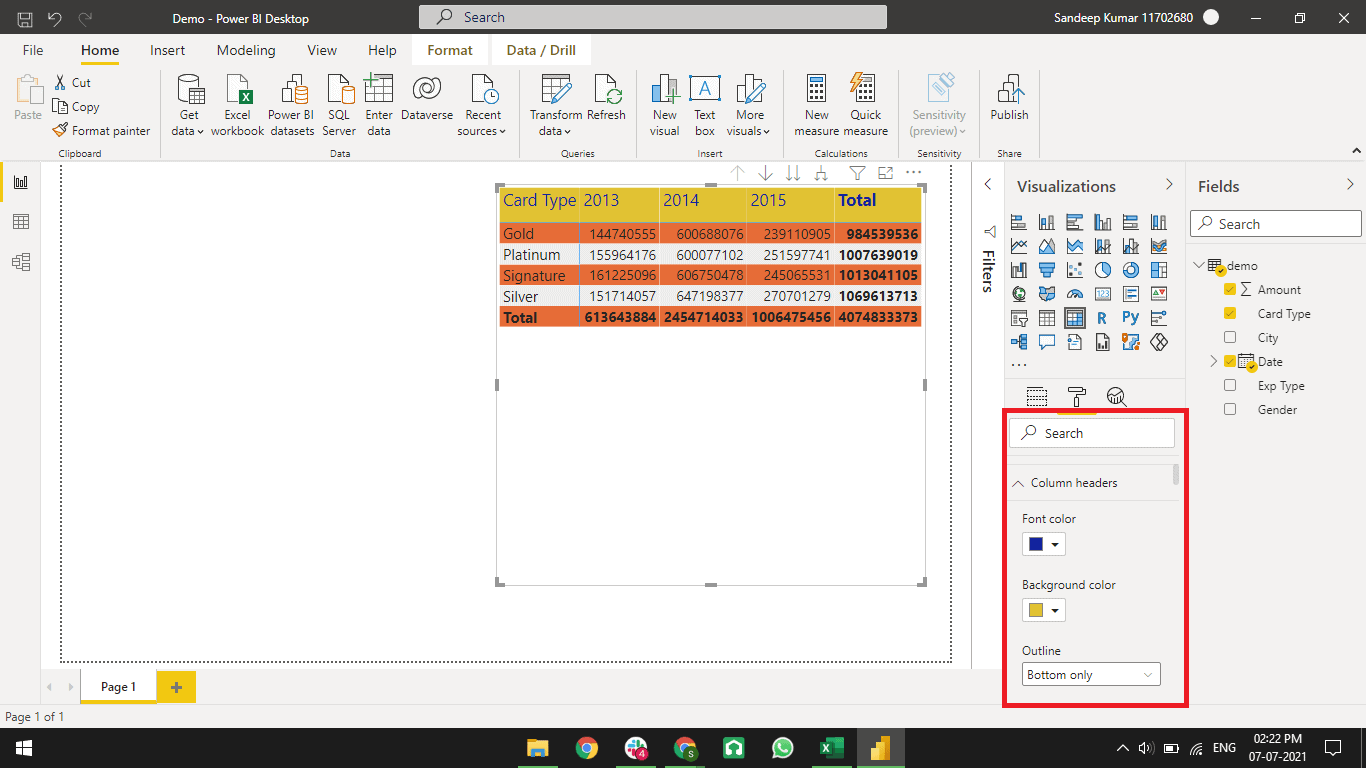Click inside the Visualizations search box
Screen dimensions: 1366x768
point(1091,432)
